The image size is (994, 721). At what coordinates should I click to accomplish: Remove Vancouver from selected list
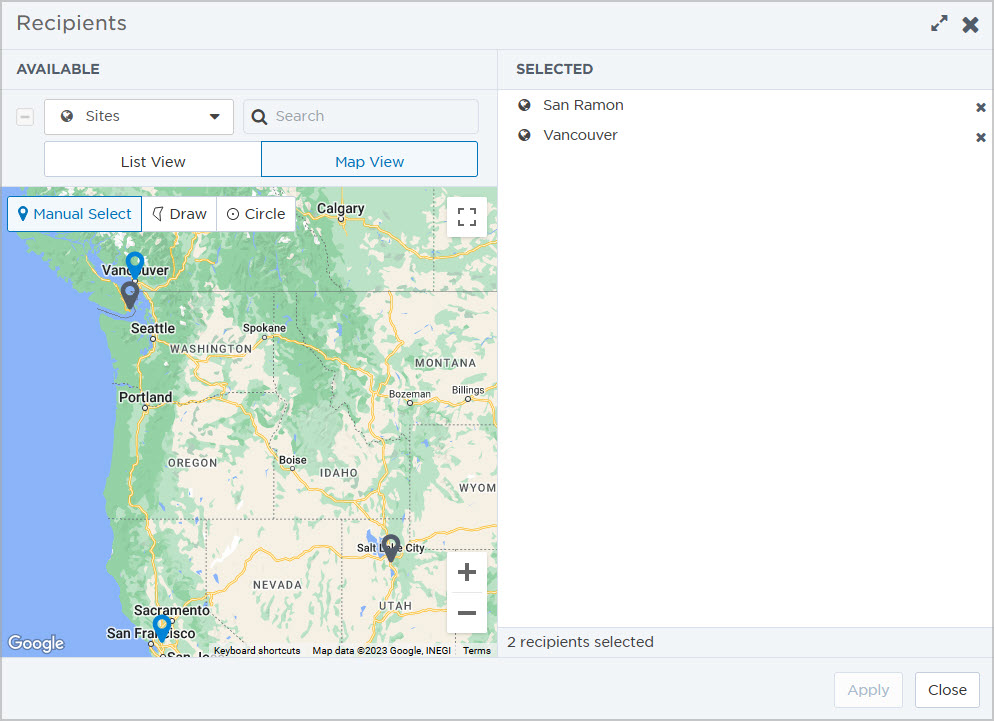coord(980,138)
